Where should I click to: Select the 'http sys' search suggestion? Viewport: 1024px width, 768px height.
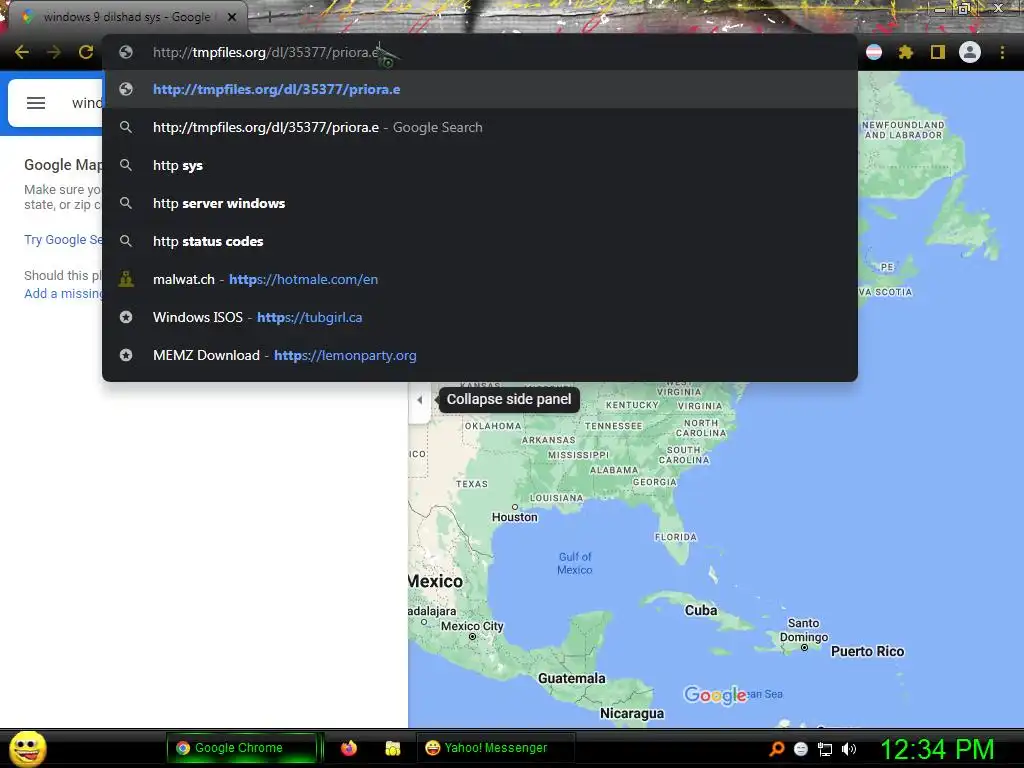480,165
